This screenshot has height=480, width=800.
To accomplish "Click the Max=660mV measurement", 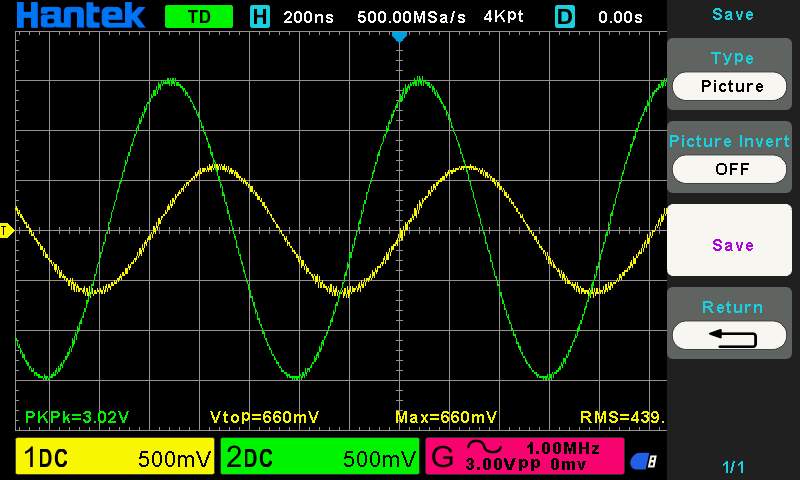I will click(x=446, y=417).
